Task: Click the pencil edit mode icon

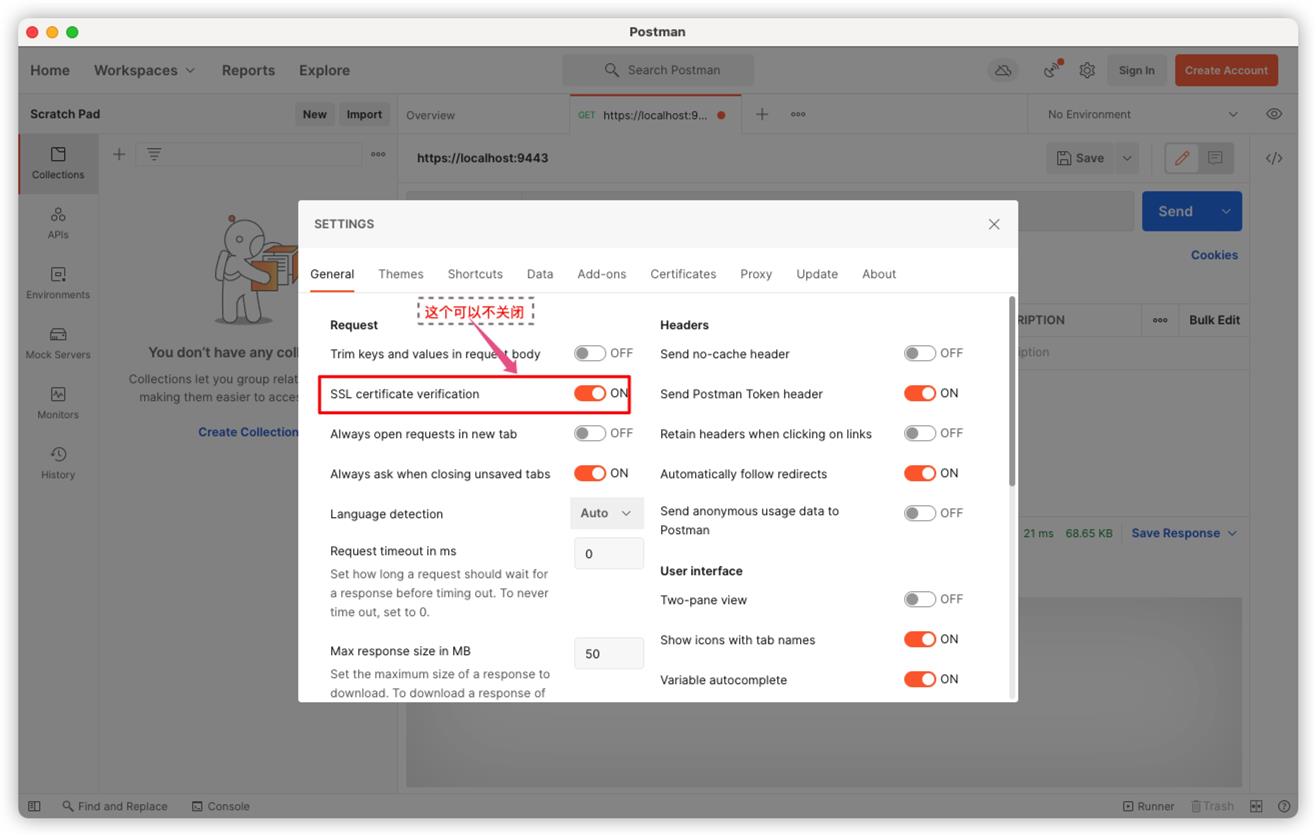Action: [x=1182, y=158]
